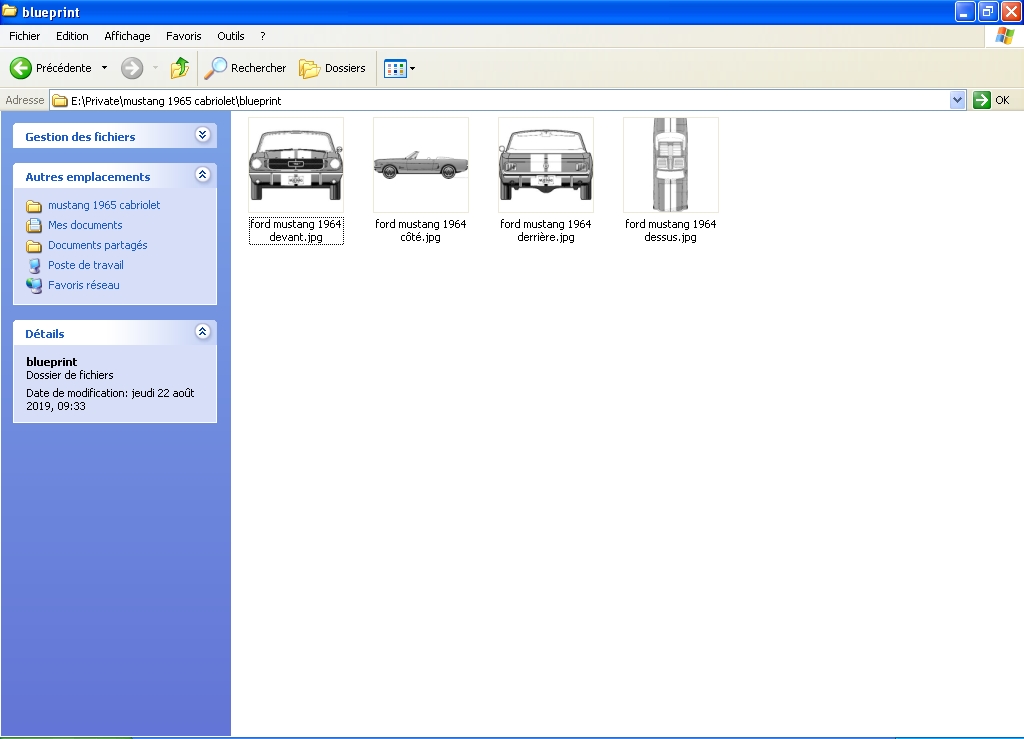Expand the Gestion des fichiers panel
The width and height of the screenshot is (1024, 739).
[203, 135]
